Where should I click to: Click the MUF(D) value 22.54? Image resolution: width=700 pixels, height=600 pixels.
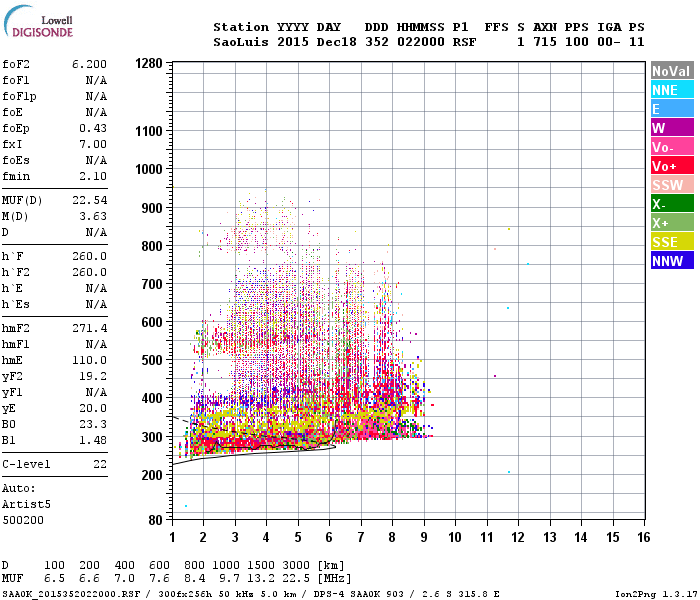pos(89,200)
